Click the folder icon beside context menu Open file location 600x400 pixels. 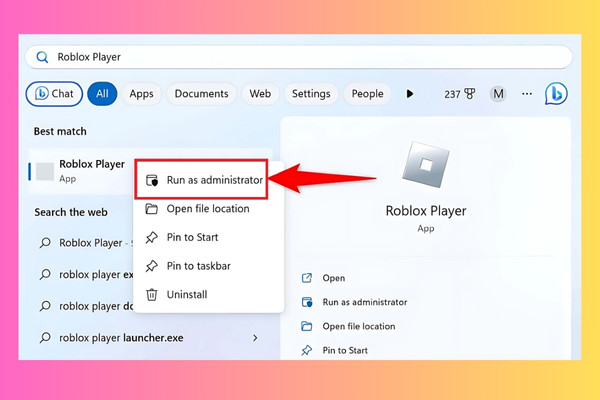click(152, 209)
